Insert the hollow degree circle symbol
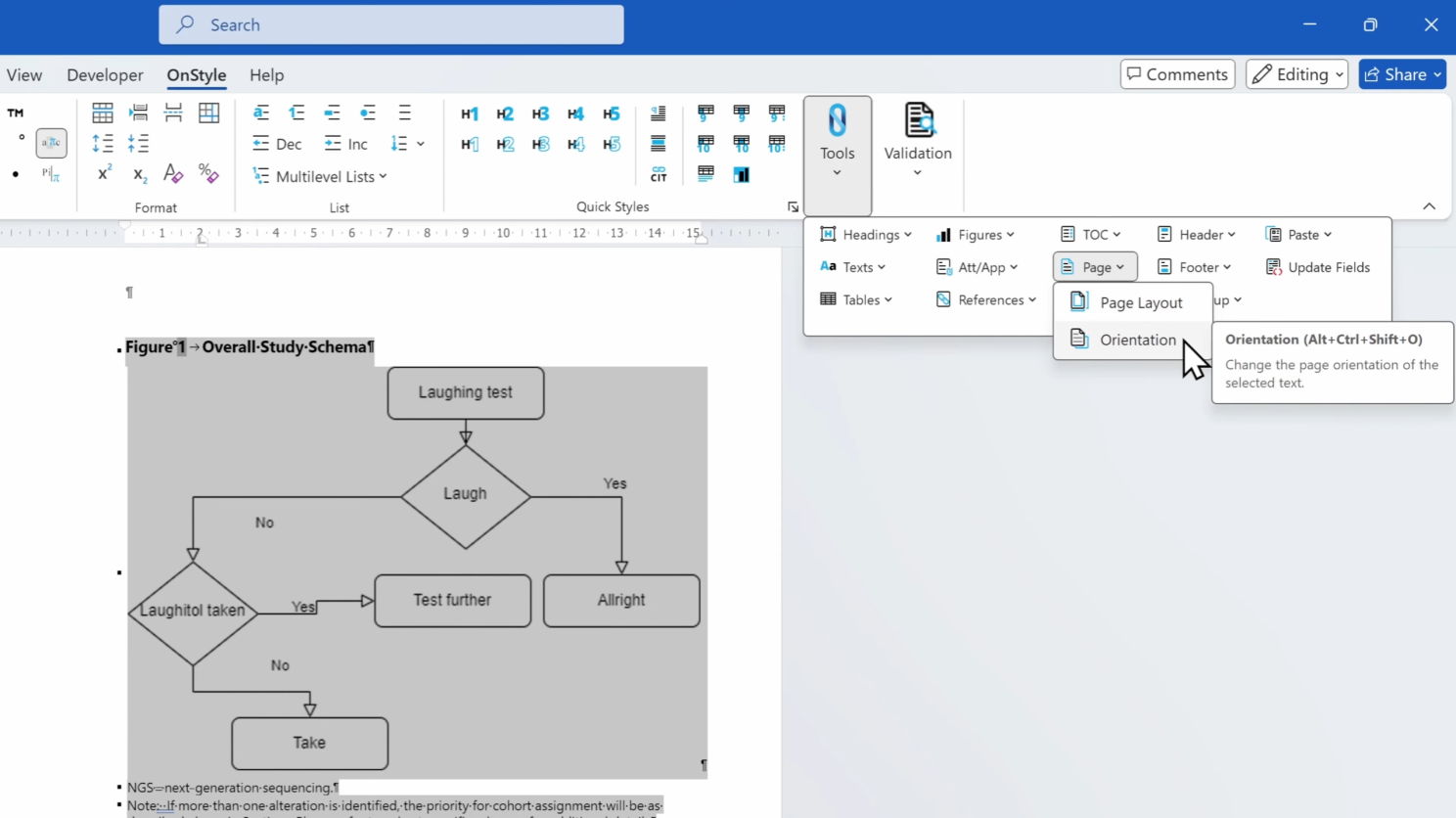The width and height of the screenshot is (1456, 818). [x=22, y=138]
